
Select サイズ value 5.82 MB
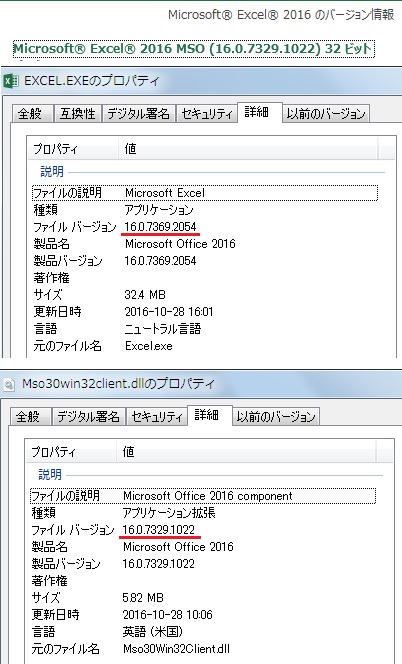[143, 598]
